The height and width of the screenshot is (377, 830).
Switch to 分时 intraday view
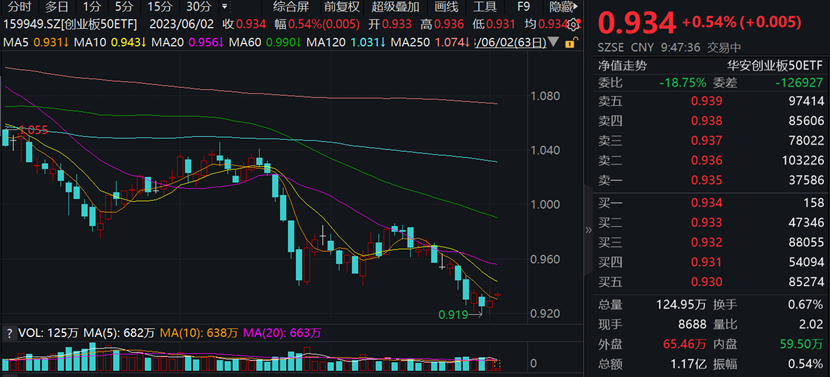(x=20, y=7)
